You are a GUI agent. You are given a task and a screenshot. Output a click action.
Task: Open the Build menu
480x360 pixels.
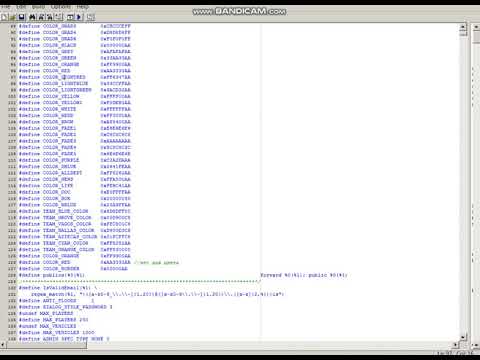38,7
